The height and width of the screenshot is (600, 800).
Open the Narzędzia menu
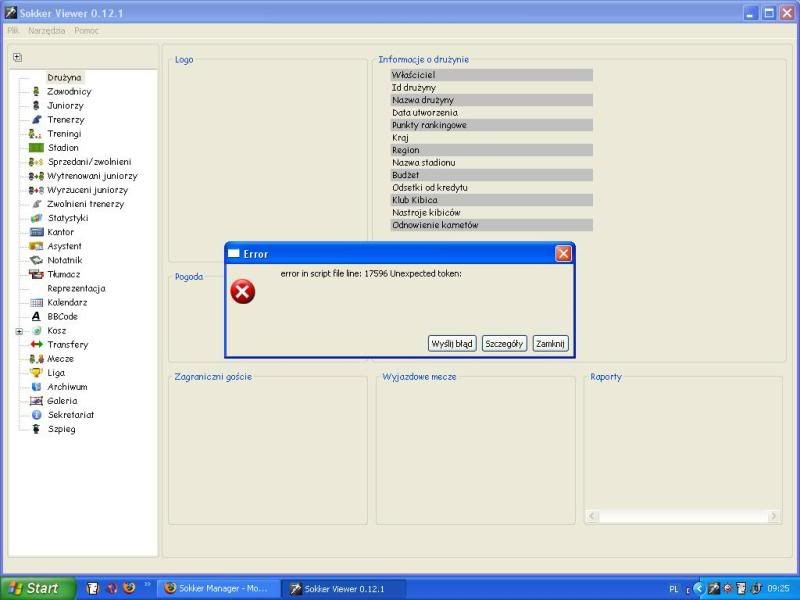46,31
